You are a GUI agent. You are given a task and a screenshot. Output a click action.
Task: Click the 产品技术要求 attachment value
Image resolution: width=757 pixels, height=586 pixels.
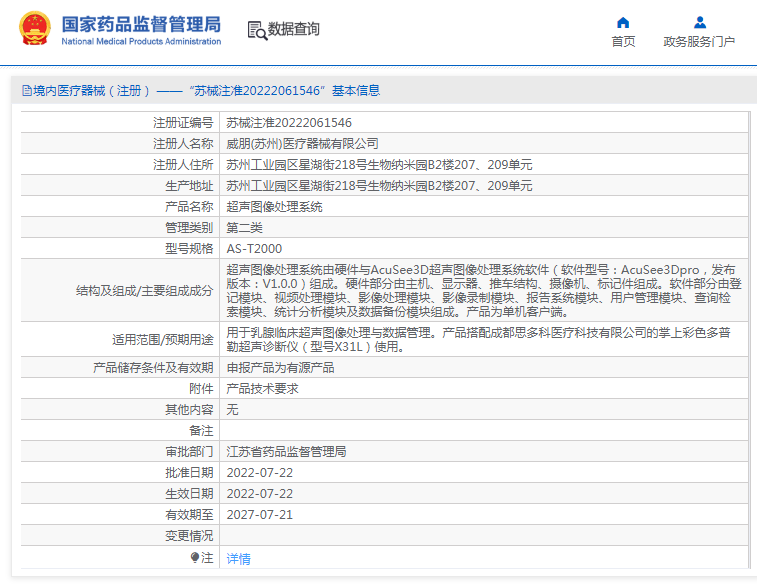click(x=262, y=389)
